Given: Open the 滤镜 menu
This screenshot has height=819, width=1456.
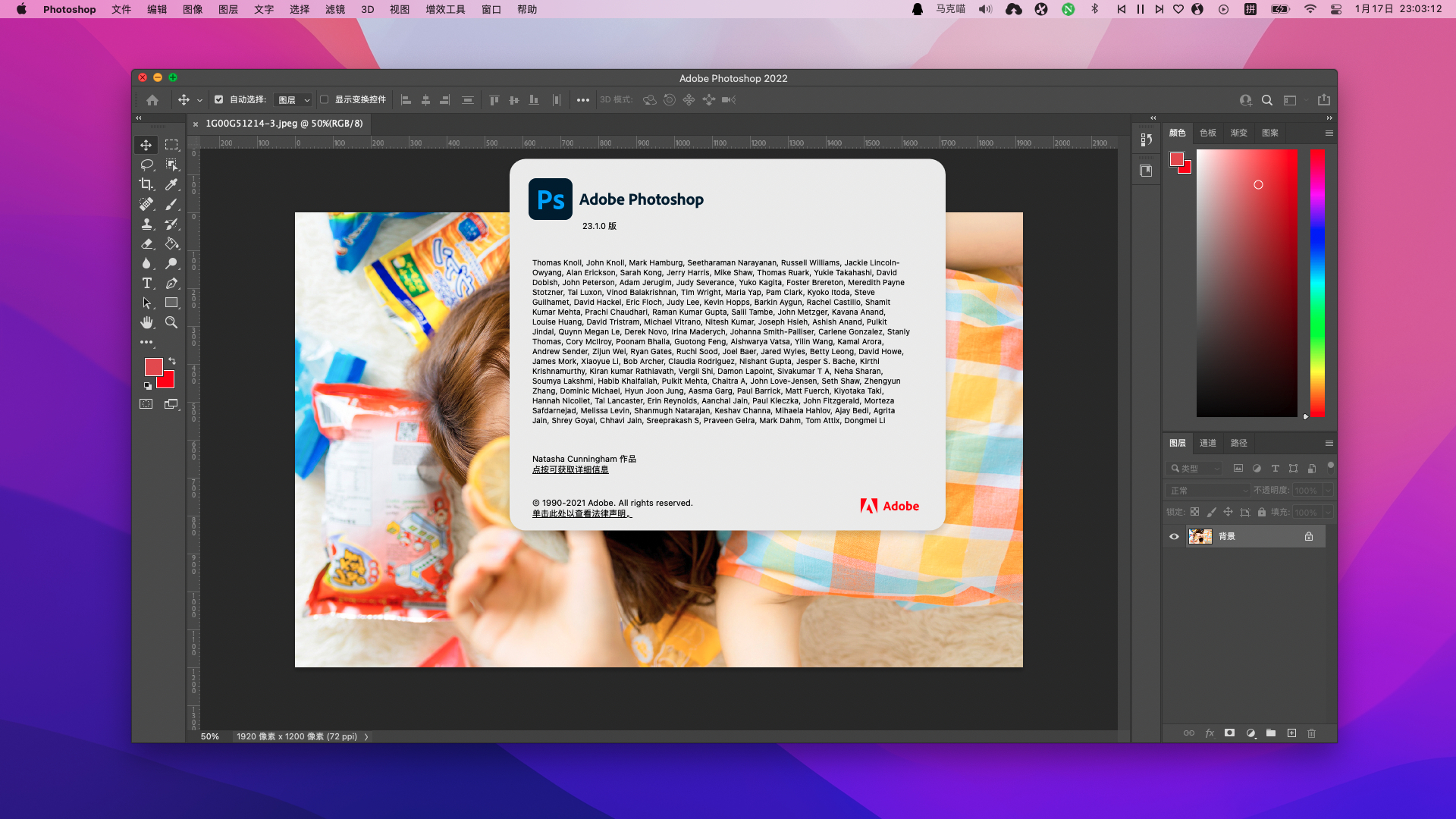Looking at the screenshot, I should [334, 9].
